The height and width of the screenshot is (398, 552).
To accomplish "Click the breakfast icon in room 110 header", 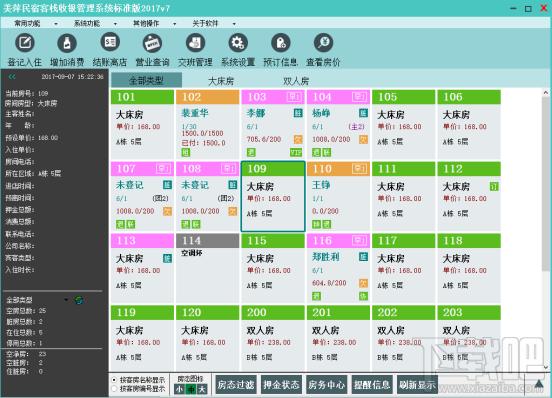I will click(359, 169).
